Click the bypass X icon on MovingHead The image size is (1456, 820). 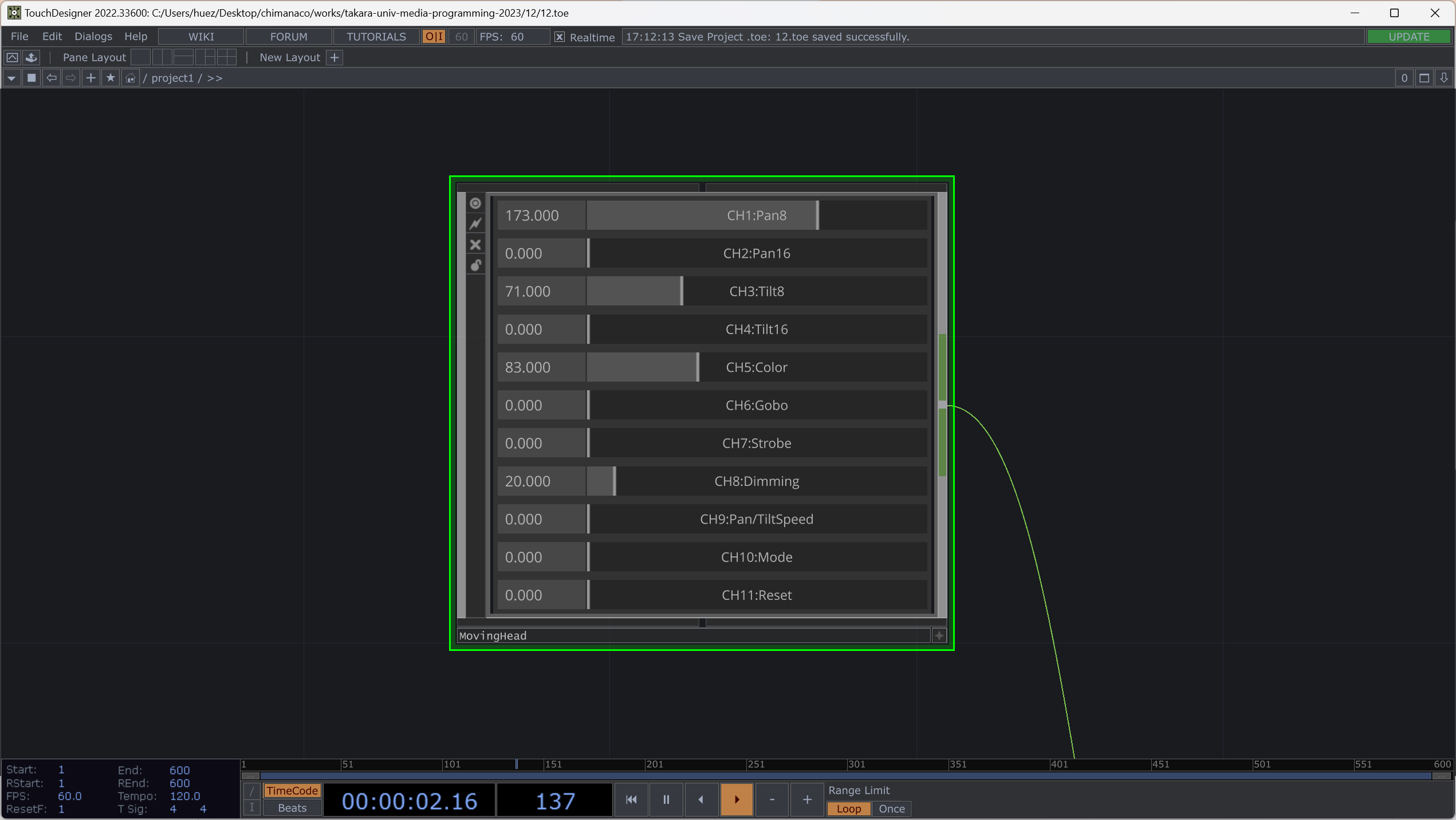point(475,245)
